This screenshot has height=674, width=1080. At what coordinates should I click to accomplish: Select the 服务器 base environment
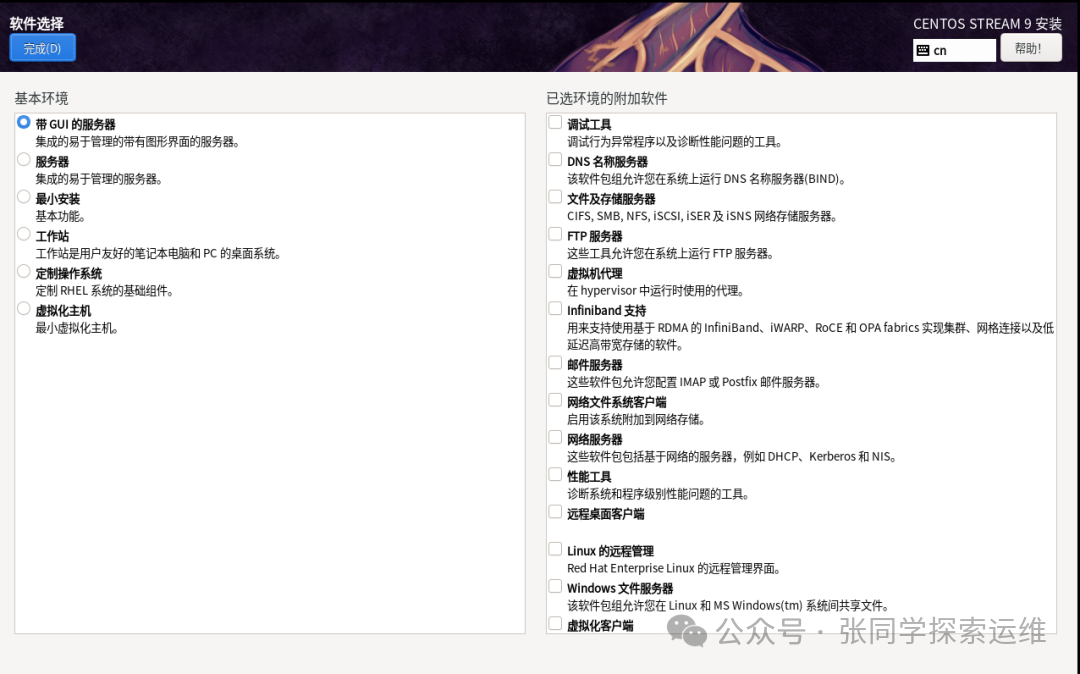[22, 160]
